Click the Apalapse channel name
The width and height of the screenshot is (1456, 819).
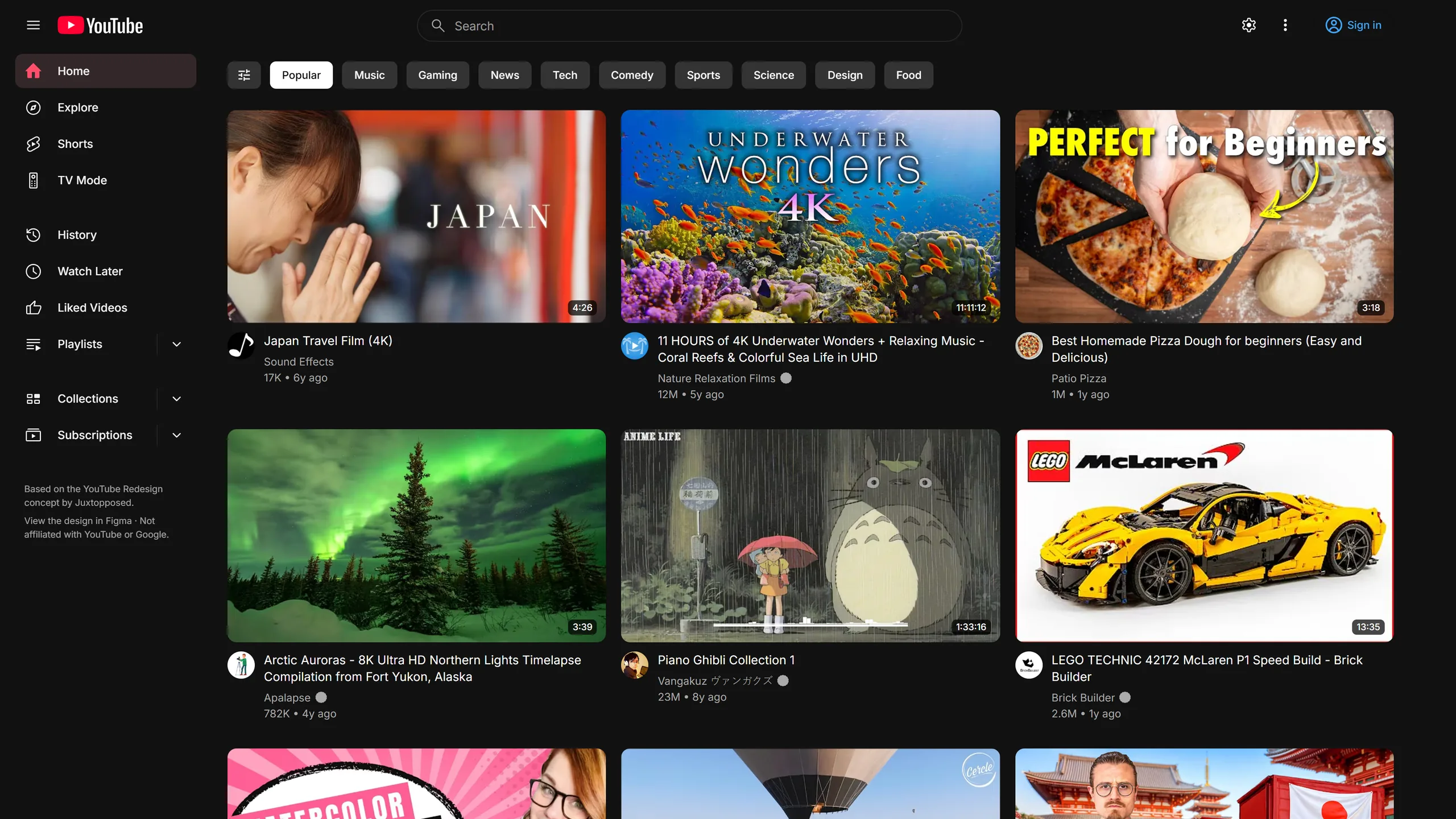pos(287,697)
